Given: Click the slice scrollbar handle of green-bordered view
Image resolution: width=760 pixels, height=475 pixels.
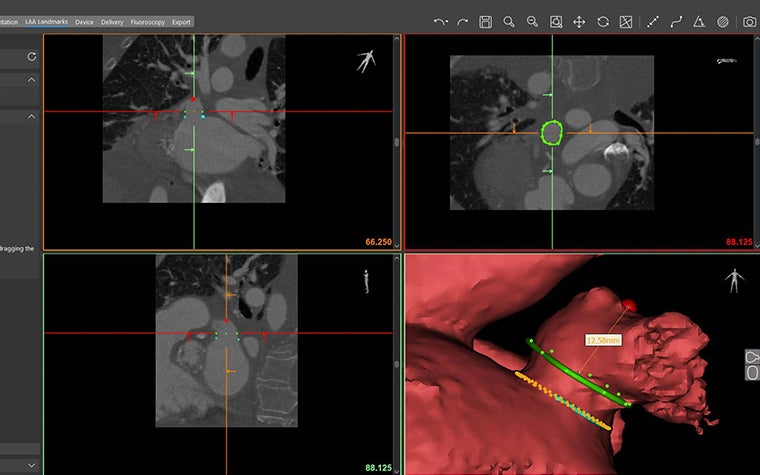Looking at the screenshot, I should coord(396,364).
